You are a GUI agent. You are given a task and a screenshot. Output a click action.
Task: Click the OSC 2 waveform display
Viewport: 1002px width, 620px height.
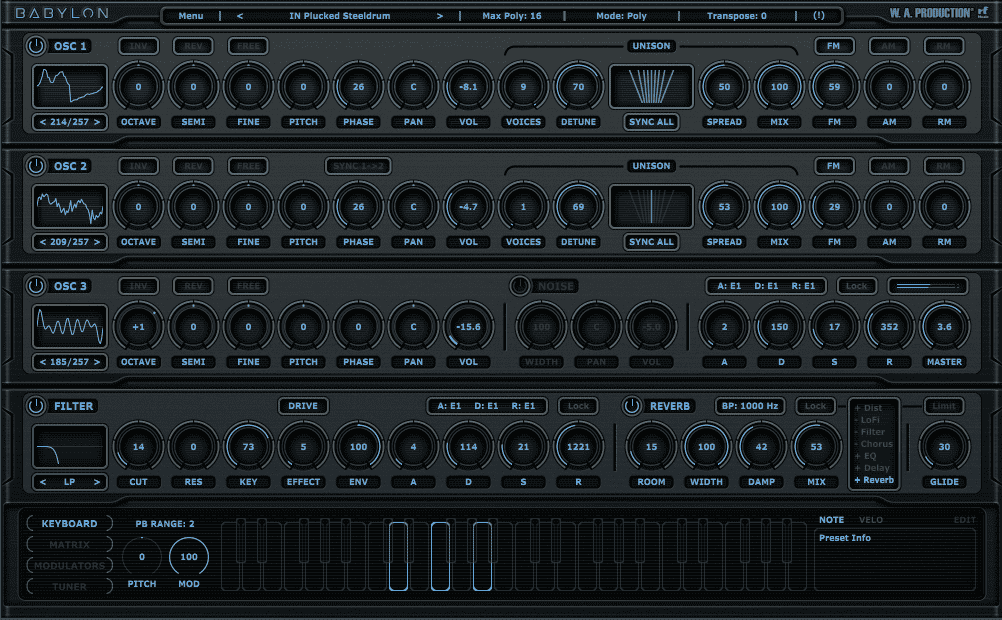pos(70,206)
